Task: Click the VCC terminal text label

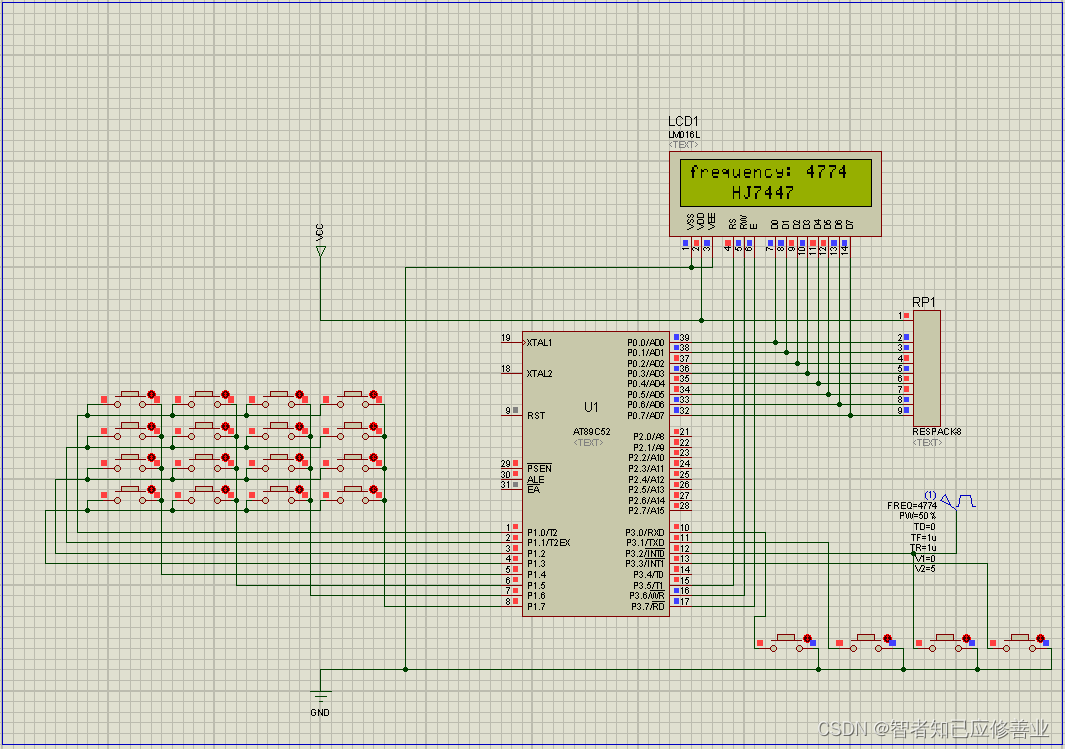Action: pyautogui.click(x=320, y=232)
